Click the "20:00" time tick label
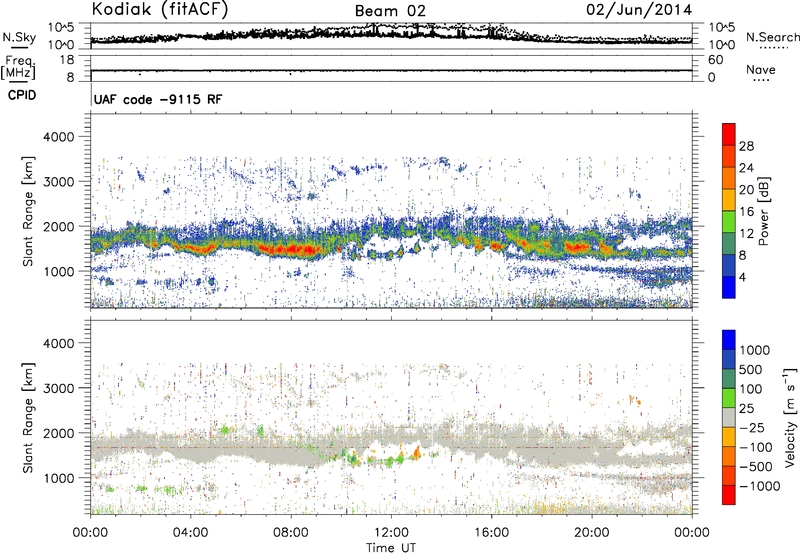This screenshot has height=554, width=800. pyautogui.click(x=591, y=533)
